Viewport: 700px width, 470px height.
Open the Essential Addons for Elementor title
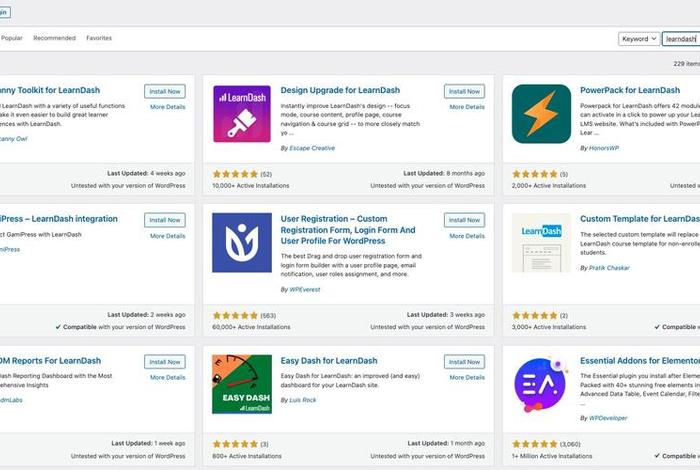[640, 361]
